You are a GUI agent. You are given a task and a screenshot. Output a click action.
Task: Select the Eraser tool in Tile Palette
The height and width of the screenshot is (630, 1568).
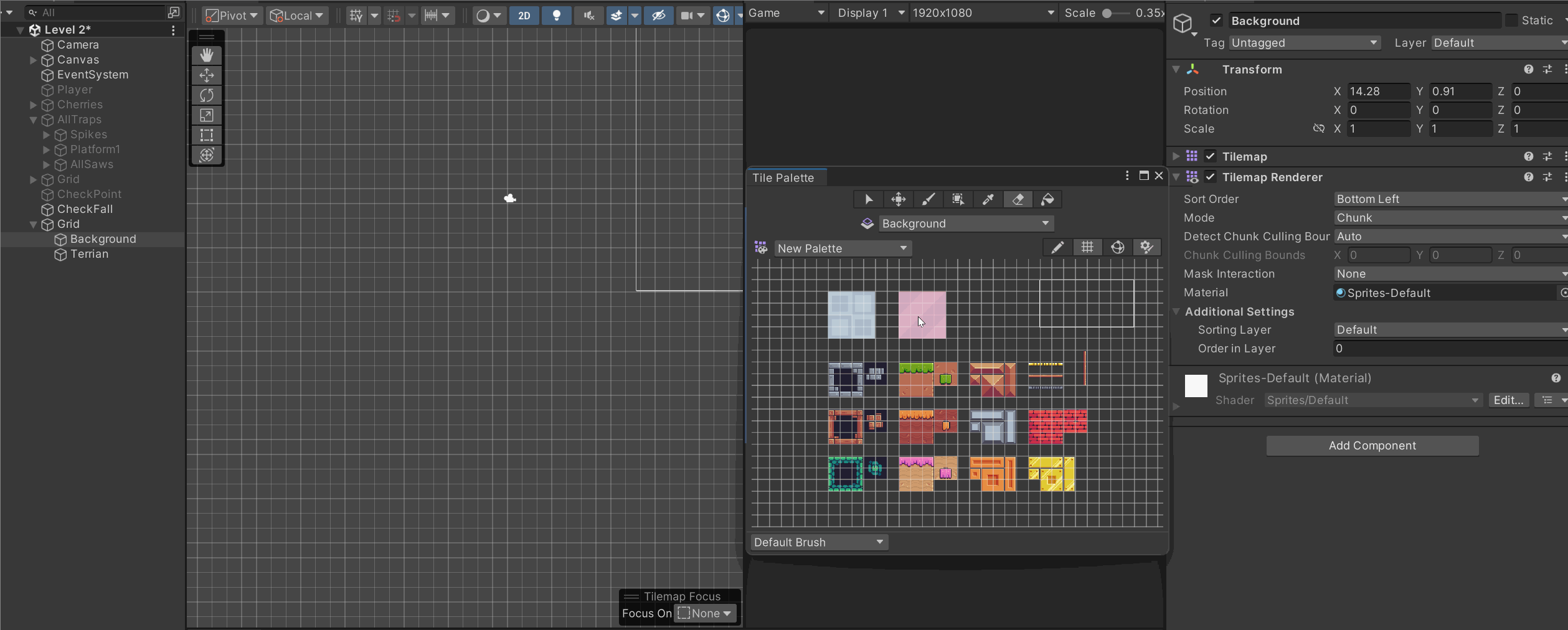pyautogui.click(x=1018, y=199)
